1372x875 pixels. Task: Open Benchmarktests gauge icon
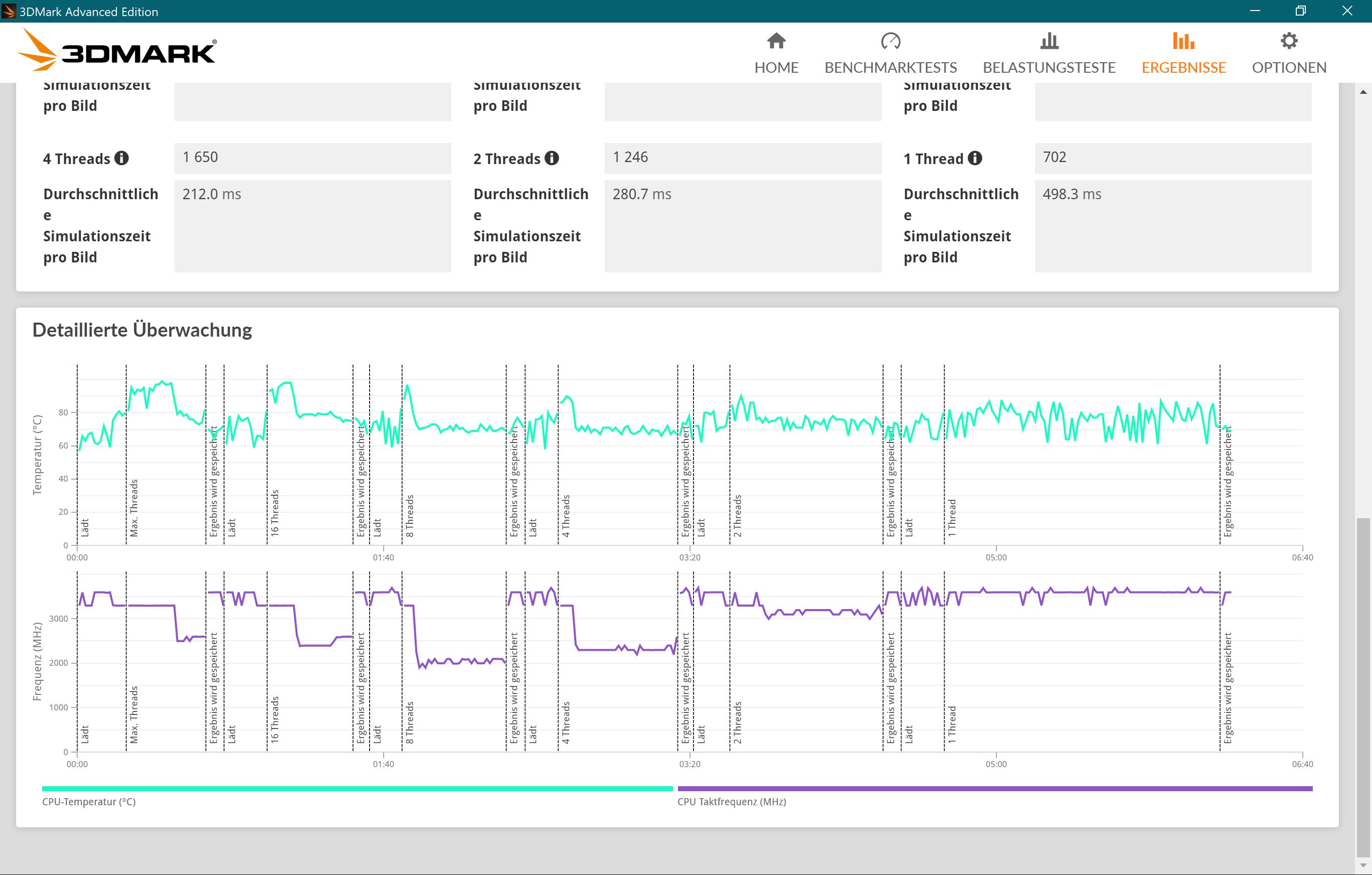[x=890, y=41]
